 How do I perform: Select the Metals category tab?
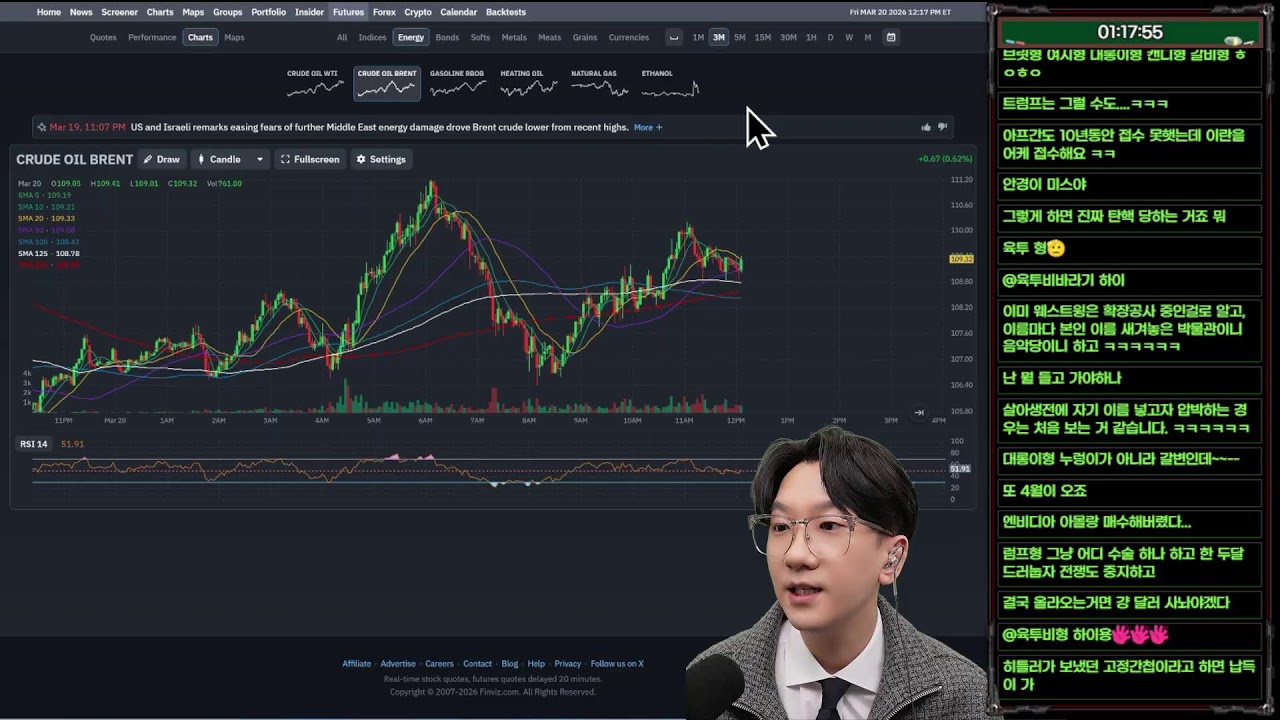(514, 37)
